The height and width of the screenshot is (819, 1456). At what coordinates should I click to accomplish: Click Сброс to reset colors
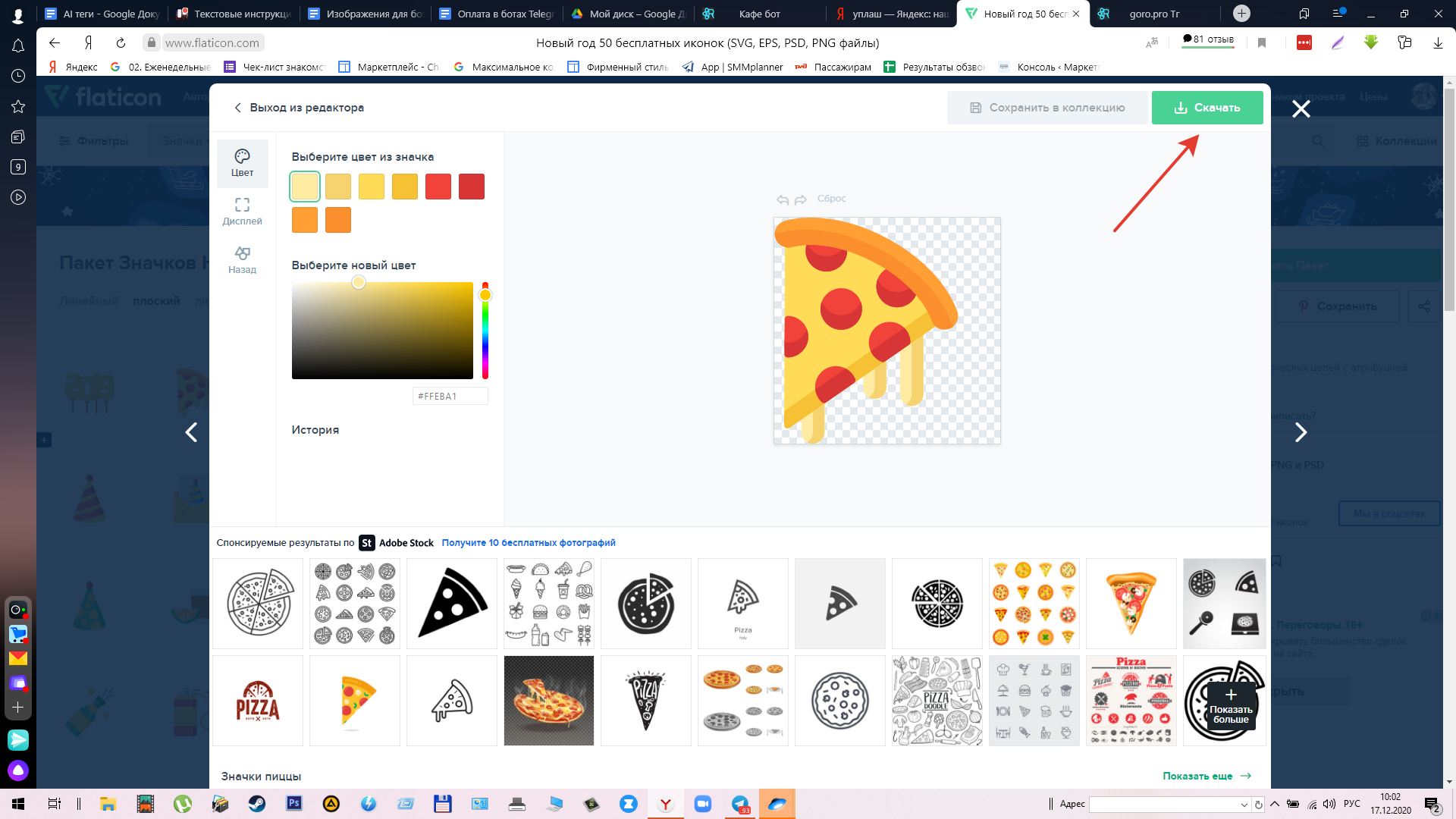pos(831,199)
